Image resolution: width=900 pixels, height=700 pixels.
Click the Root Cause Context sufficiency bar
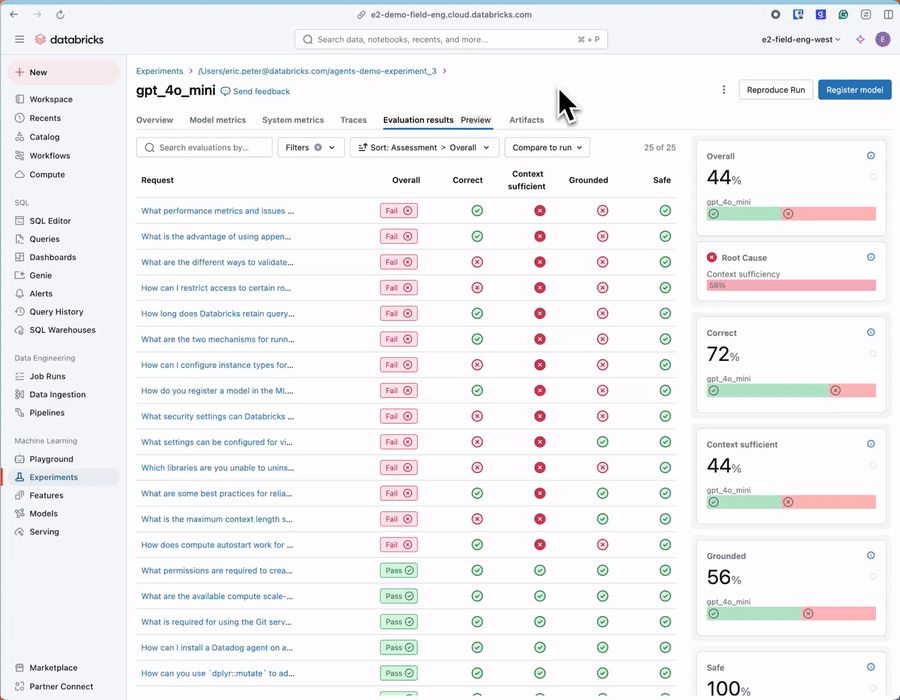(791, 285)
